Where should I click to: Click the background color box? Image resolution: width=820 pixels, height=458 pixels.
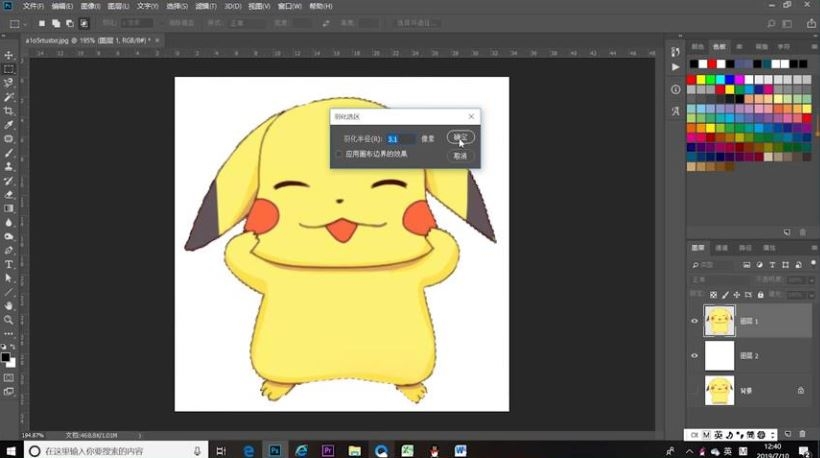pos(12,363)
